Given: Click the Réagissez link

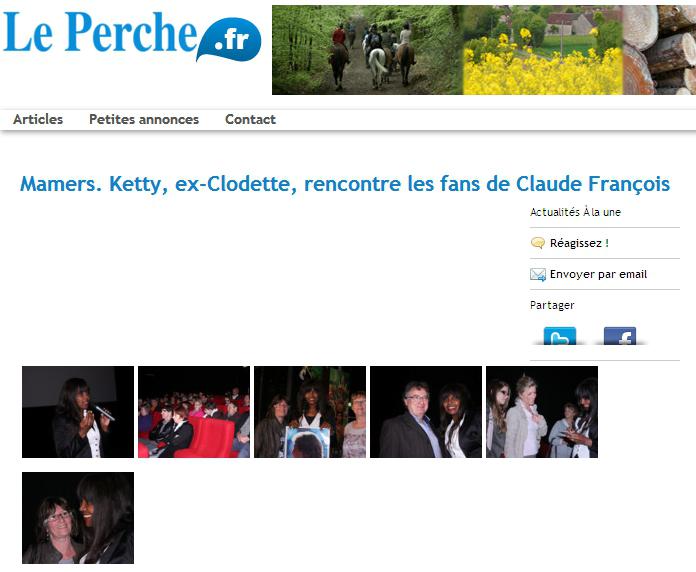Looking at the screenshot, I should click(579, 243).
